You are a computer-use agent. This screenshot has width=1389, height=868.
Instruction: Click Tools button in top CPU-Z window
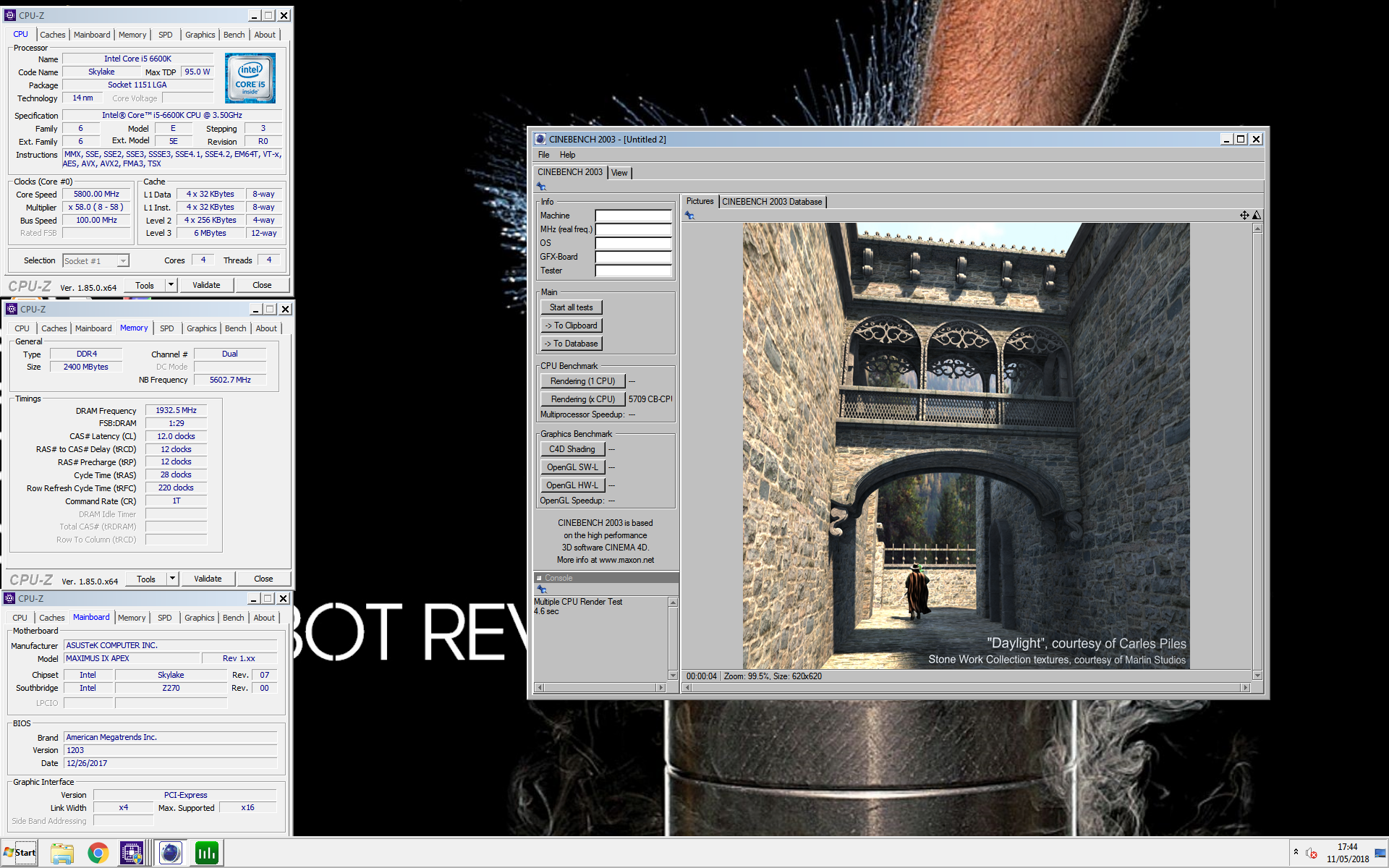click(144, 285)
